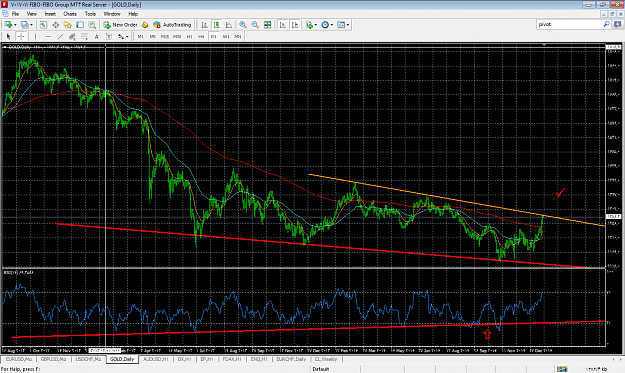Expand the Indicators dropdown arrow
625x373 pixels.
point(316,25)
